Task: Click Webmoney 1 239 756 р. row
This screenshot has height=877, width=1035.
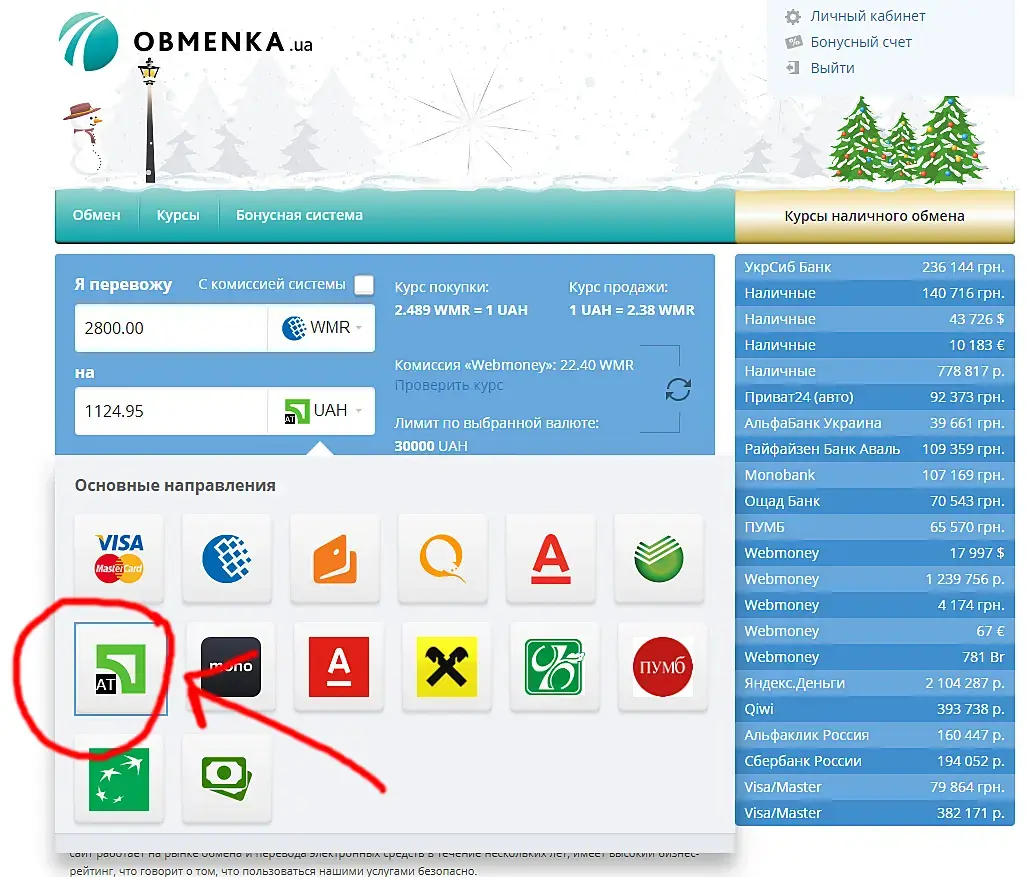Action: coord(875,579)
